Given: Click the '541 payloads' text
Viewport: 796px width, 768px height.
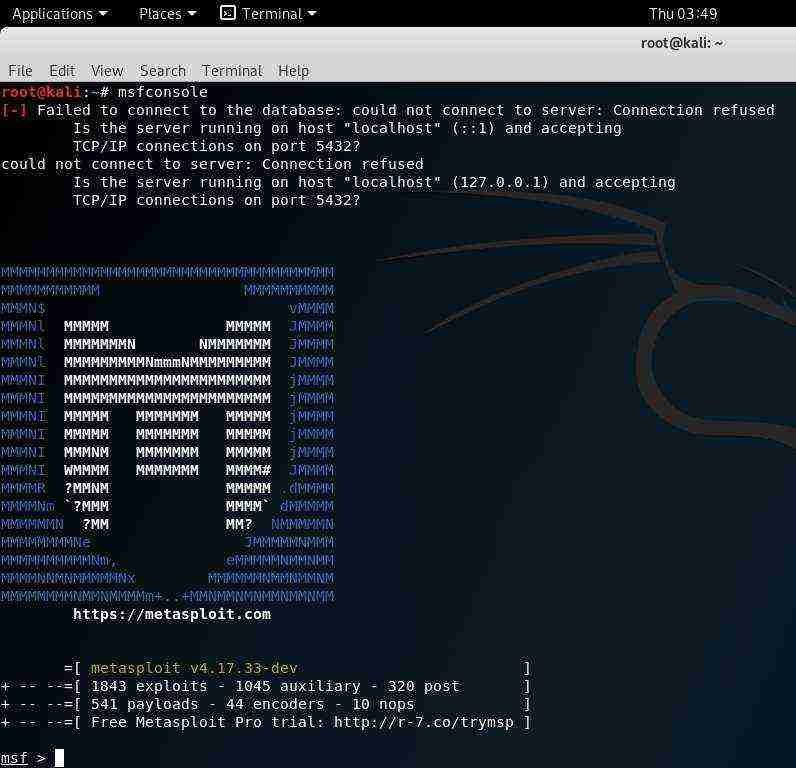Looking at the screenshot, I should coord(145,704).
